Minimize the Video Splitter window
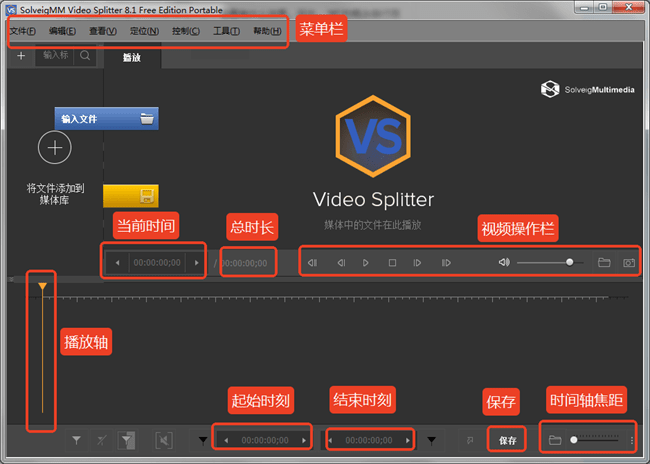The width and height of the screenshot is (650, 464). 584,7
